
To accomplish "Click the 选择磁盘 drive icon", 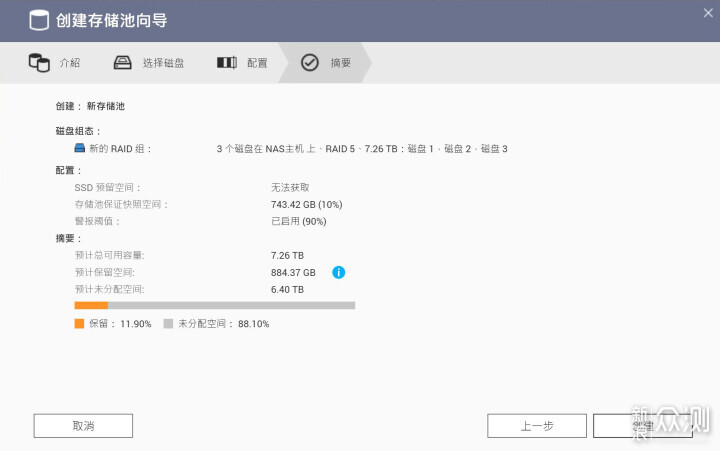I will click(123, 62).
